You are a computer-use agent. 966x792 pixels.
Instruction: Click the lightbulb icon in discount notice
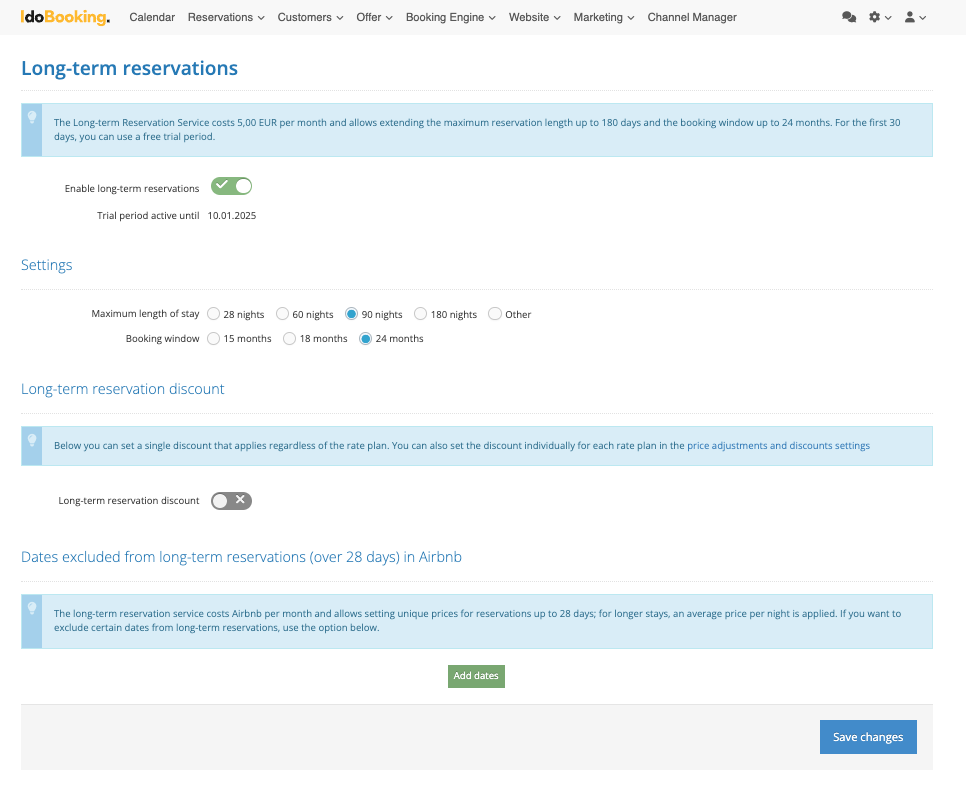pos(32,440)
